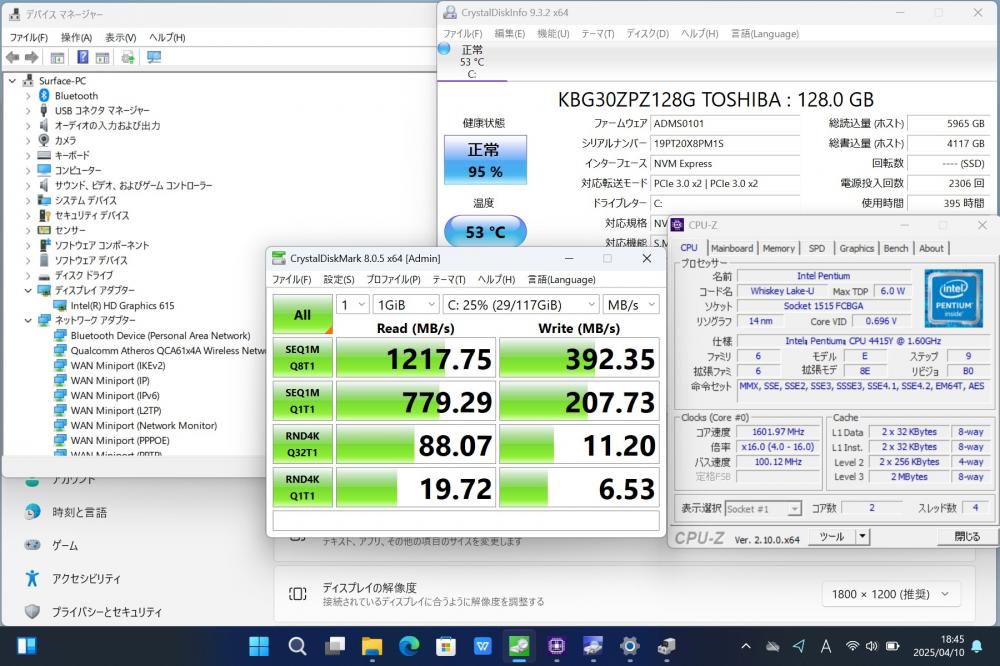Open プライバシーとセキュリティ via its shield icon
The width and height of the screenshot is (1000, 666).
point(33,611)
